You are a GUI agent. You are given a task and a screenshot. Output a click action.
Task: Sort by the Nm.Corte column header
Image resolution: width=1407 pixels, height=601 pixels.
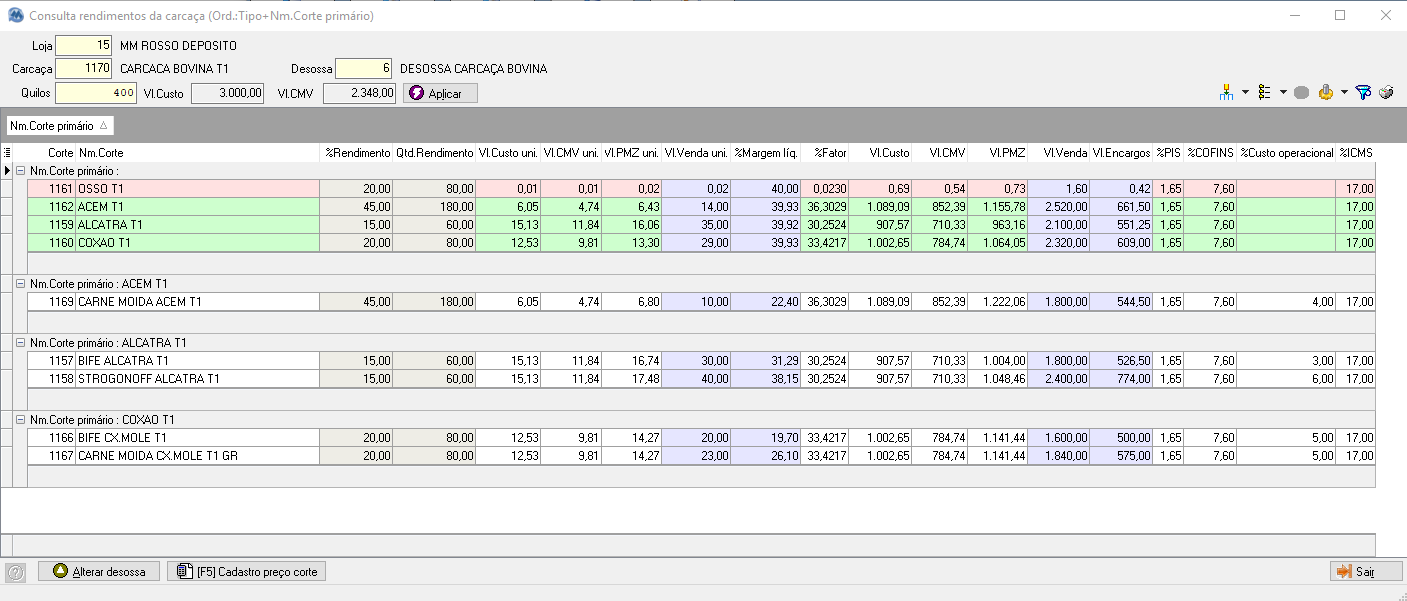[198, 153]
